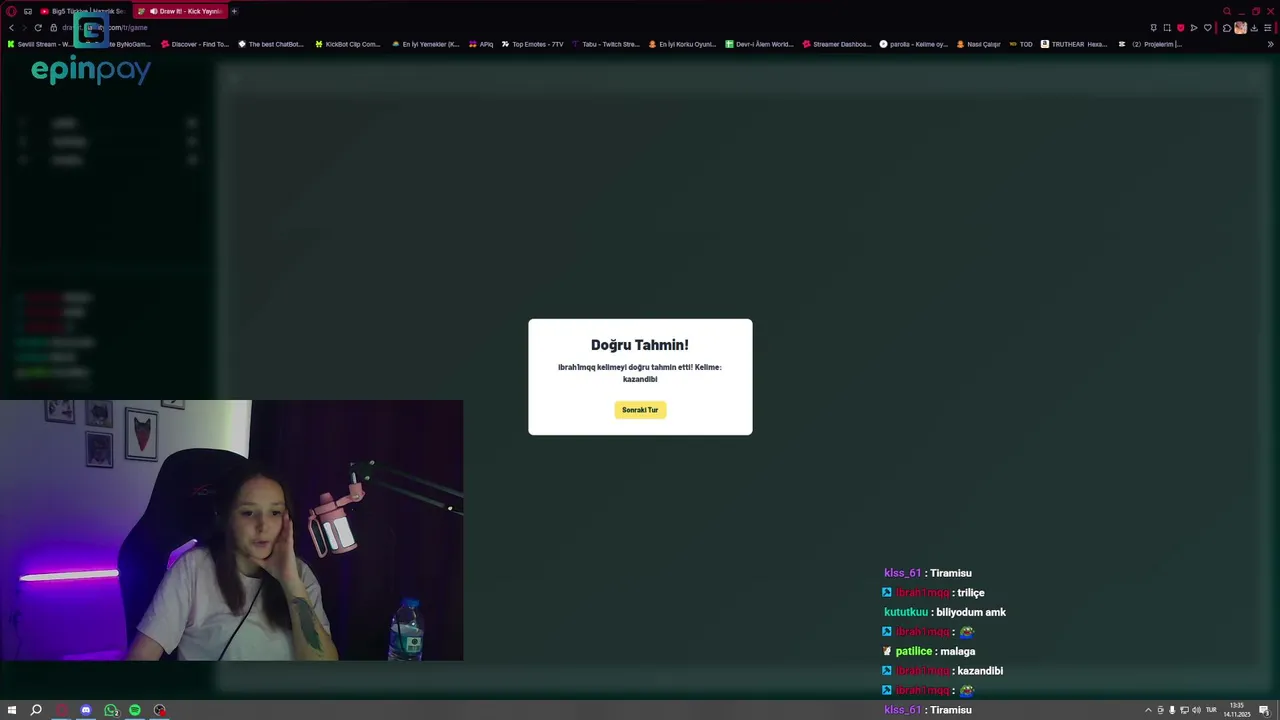Switch to the Big5 Türkiye tab

click(x=82, y=11)
